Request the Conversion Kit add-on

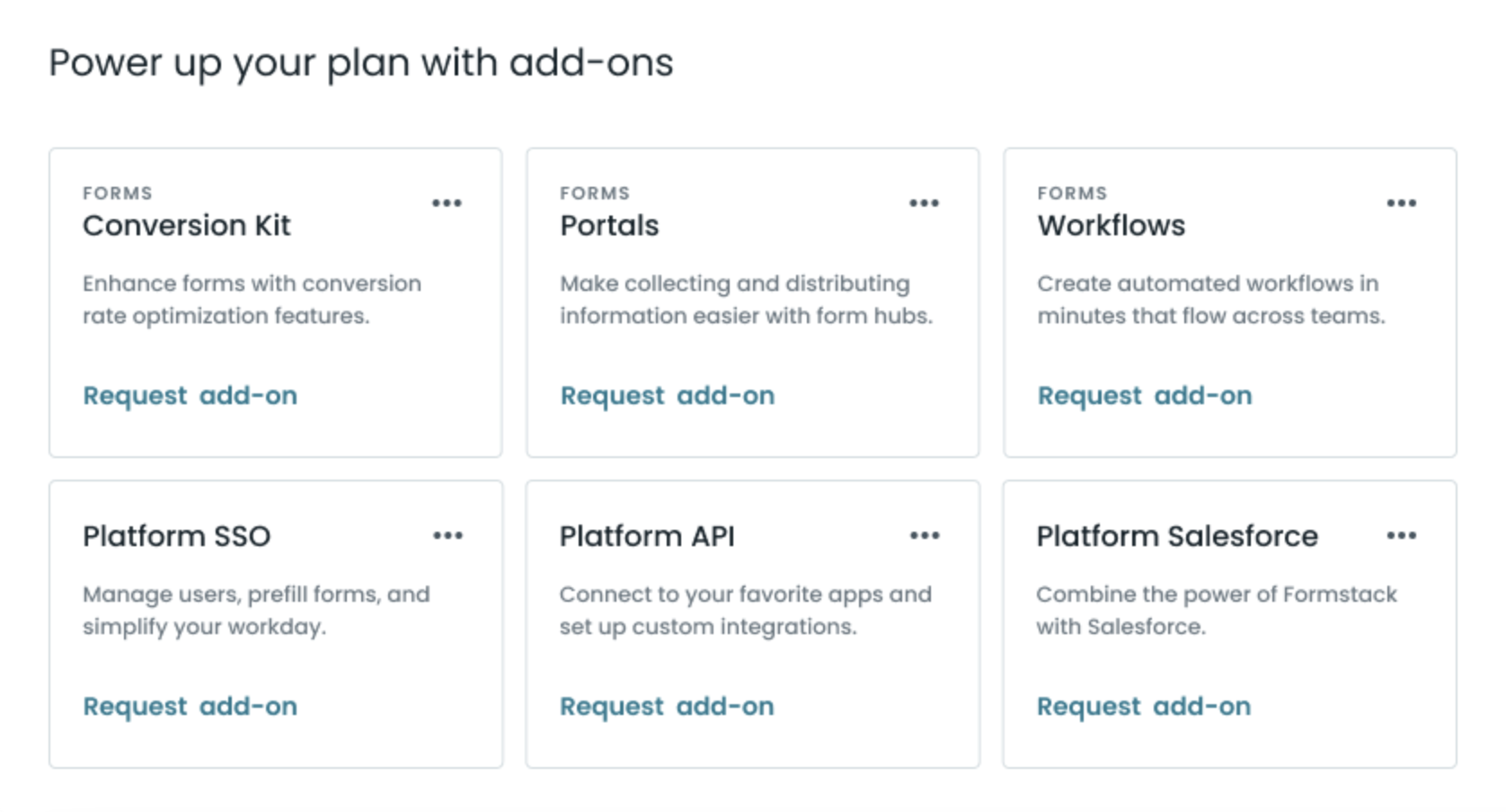click(x=190, y=396)
